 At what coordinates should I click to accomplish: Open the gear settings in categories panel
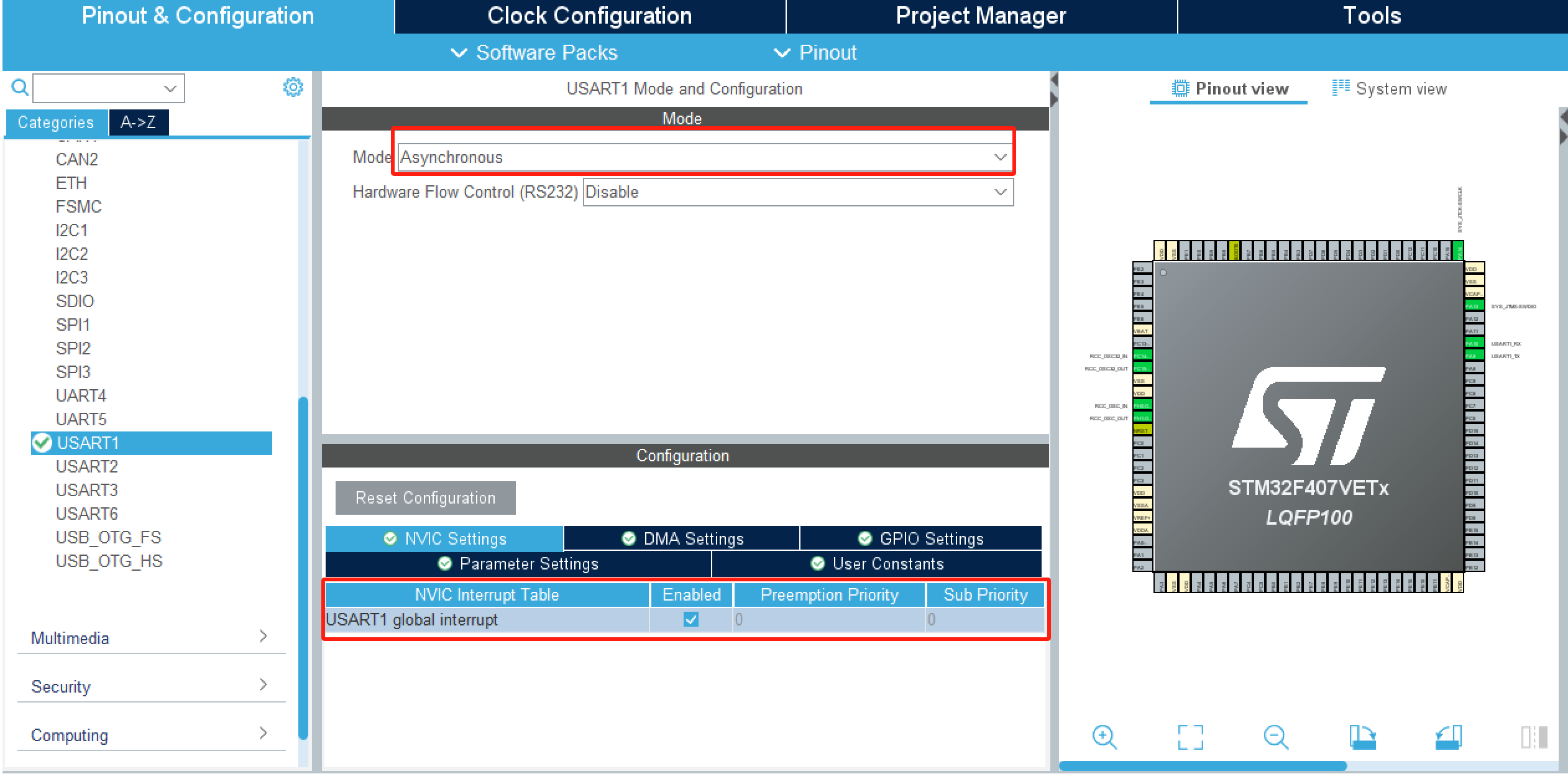293,88
